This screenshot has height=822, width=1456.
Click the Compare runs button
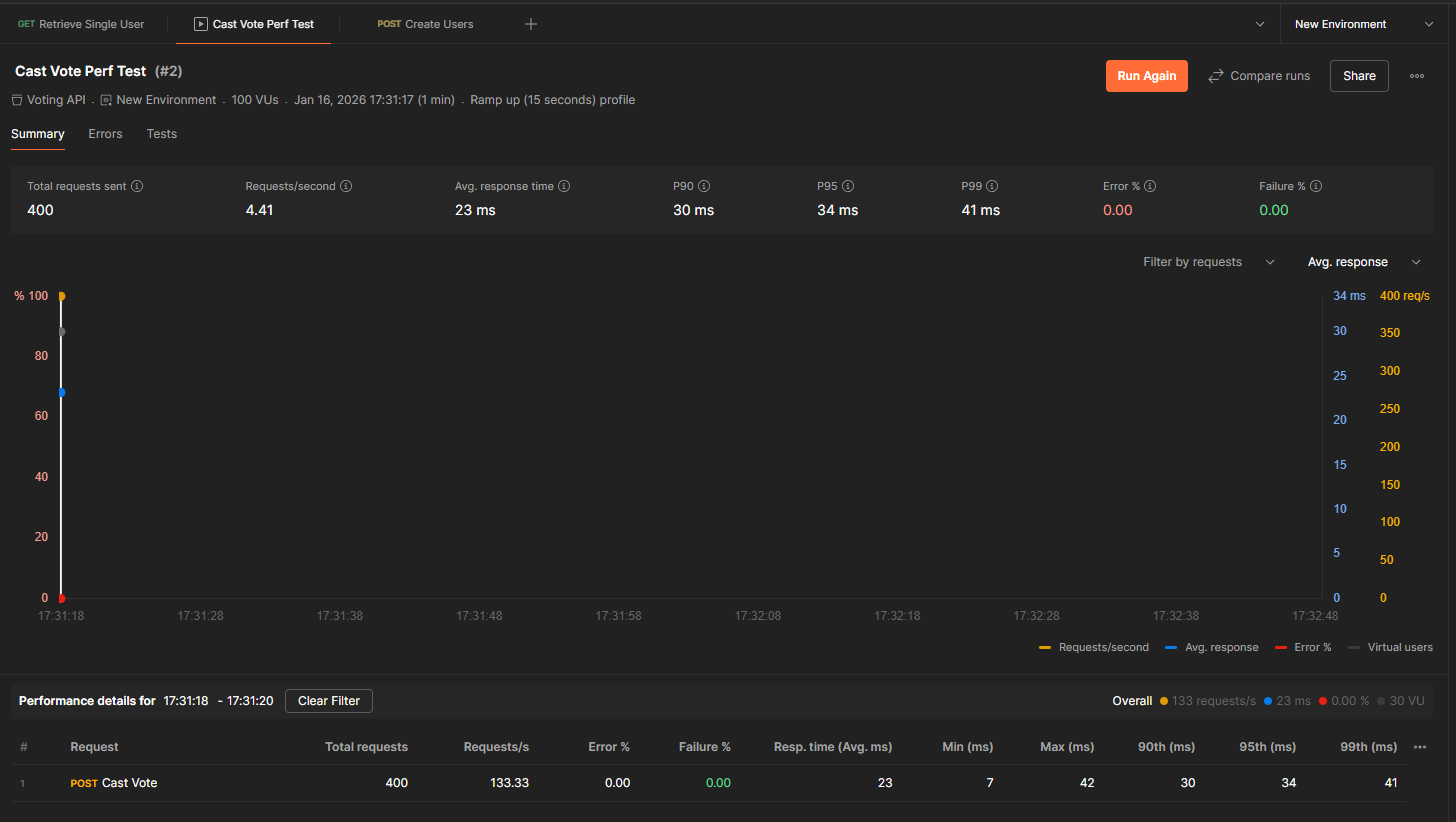click(x=1259, y=76)
